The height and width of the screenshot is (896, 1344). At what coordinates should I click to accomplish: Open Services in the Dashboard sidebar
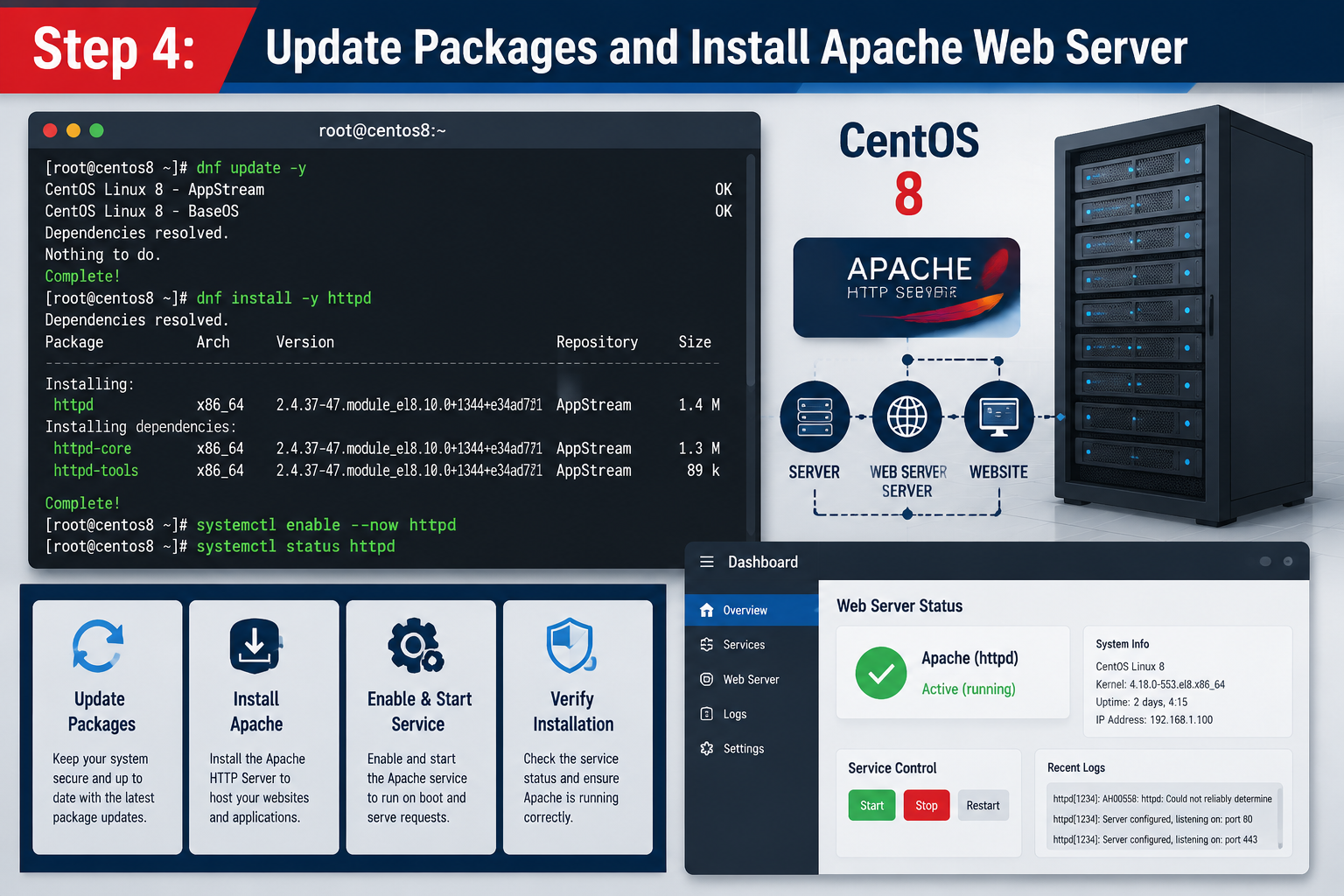coord(752,645)
